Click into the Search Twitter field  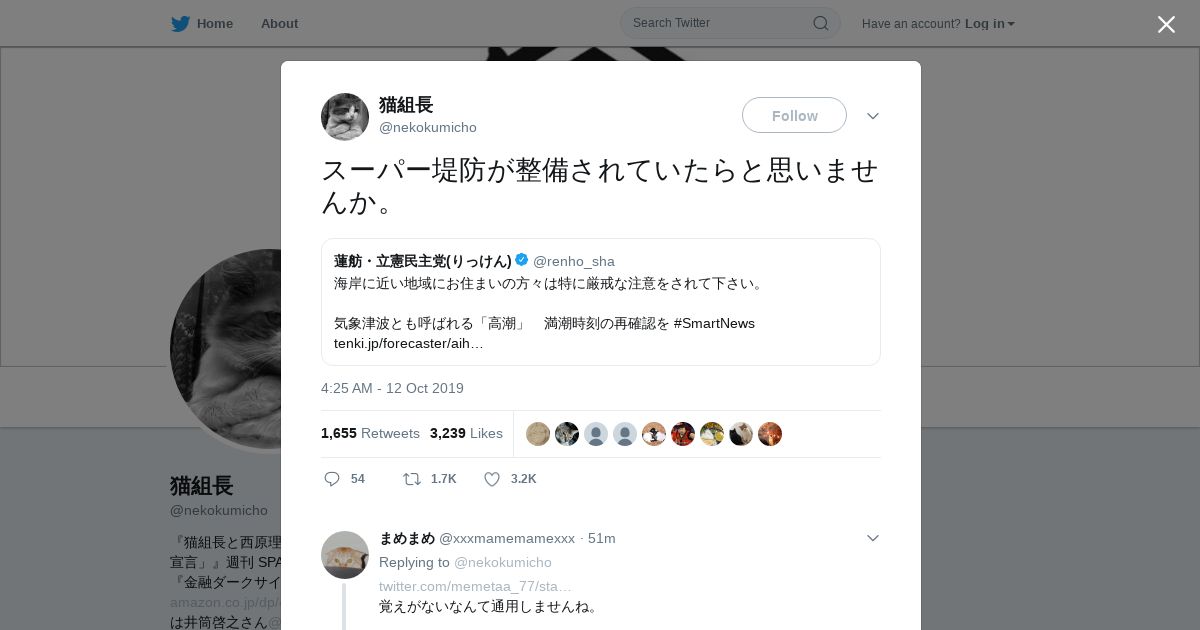tap(720, 23)
